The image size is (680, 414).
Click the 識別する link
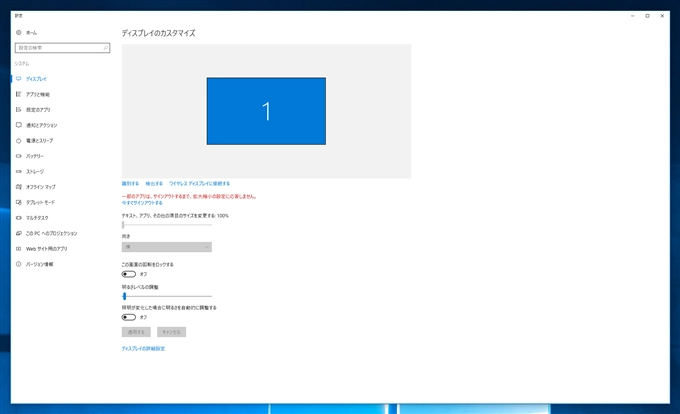point(130,183)
